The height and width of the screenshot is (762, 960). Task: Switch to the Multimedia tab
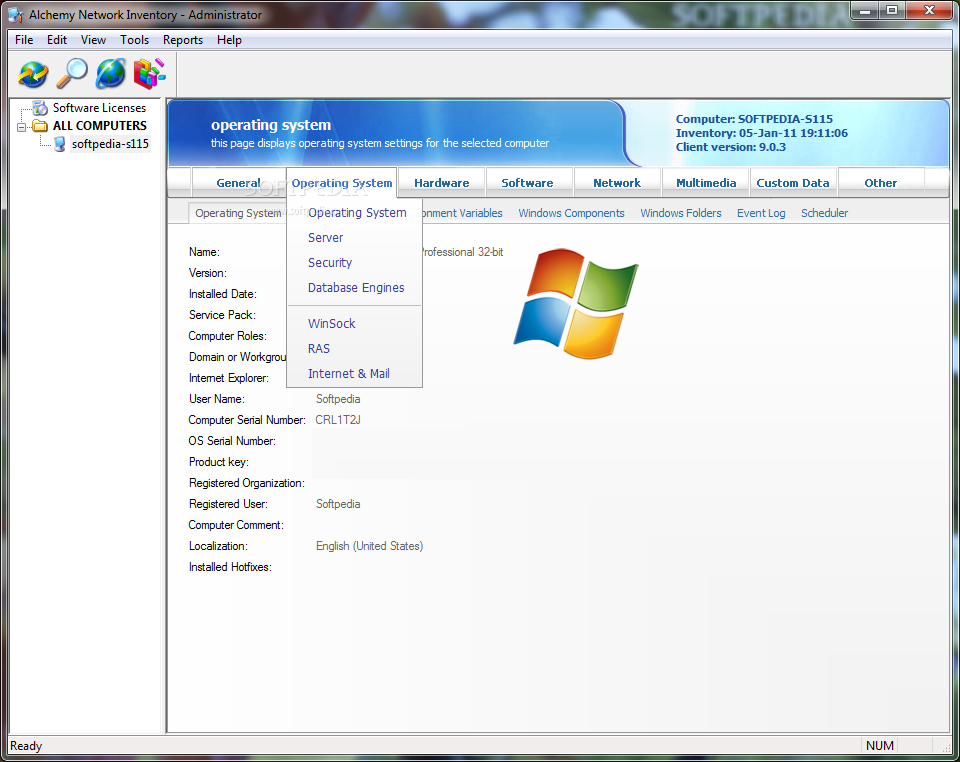click(706, 183)
